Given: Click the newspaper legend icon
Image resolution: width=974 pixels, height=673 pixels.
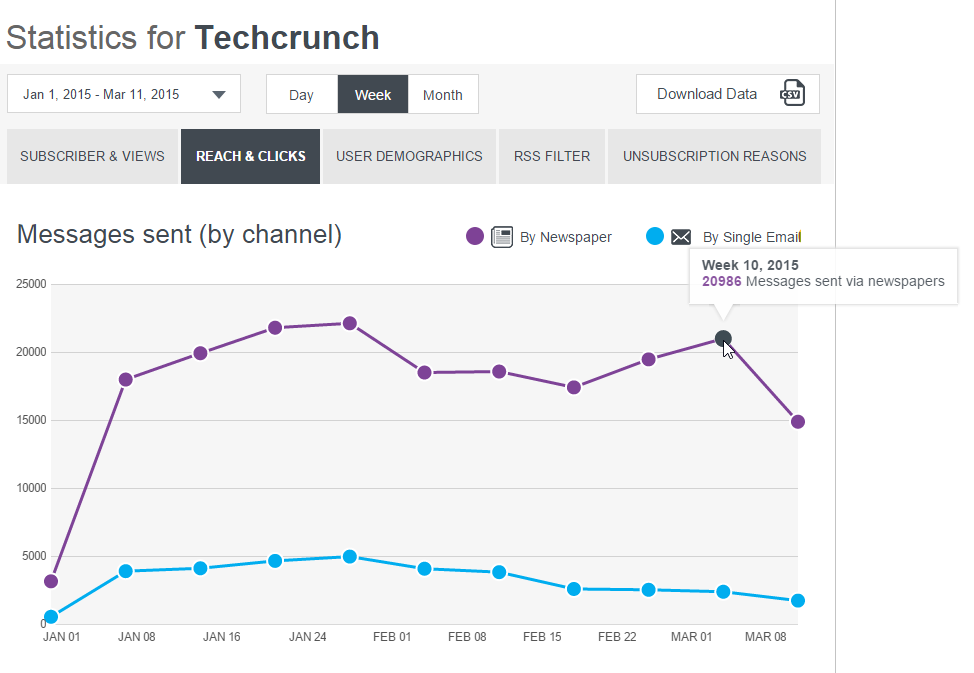Looking at the screenshot, I should pos(502,237).
